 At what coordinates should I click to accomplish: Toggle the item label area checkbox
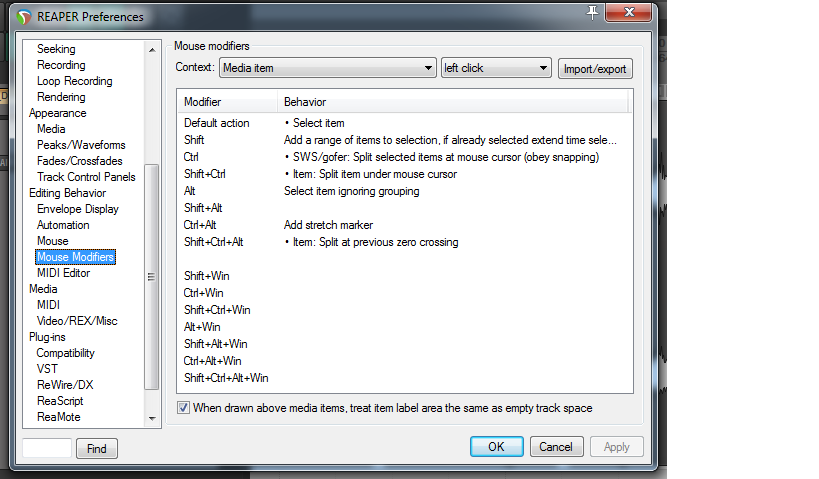(183, 408)
